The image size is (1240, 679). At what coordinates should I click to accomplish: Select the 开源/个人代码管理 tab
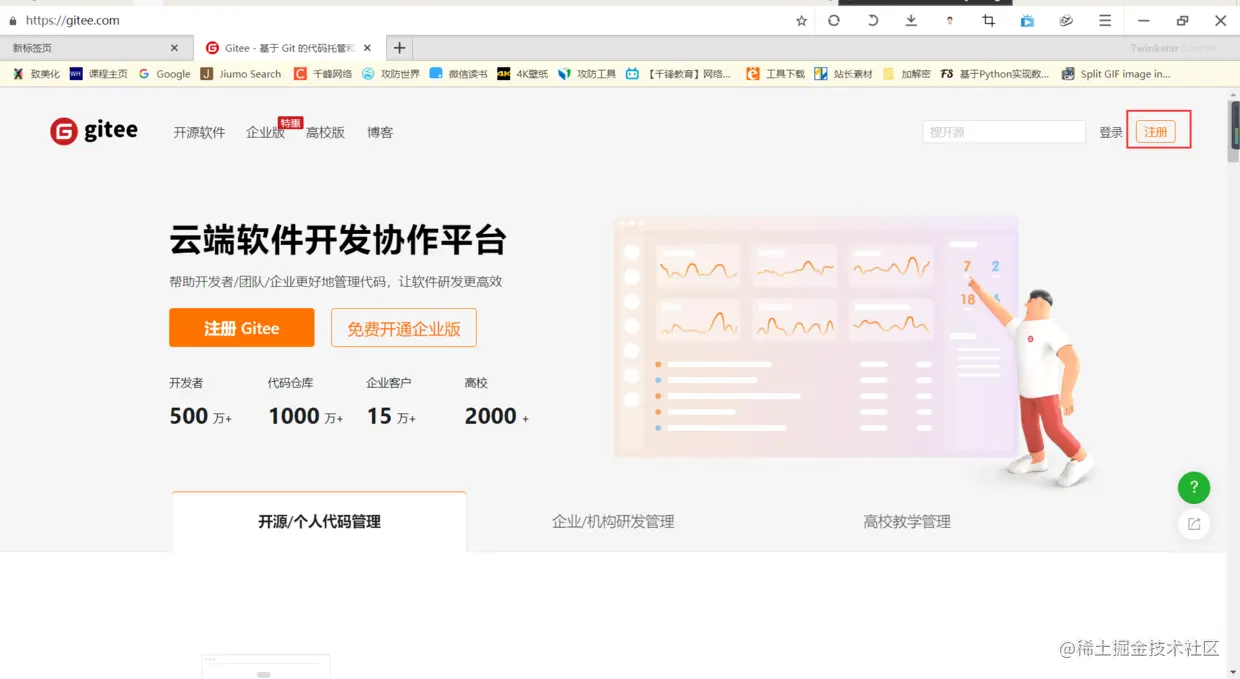click(319, 521)
